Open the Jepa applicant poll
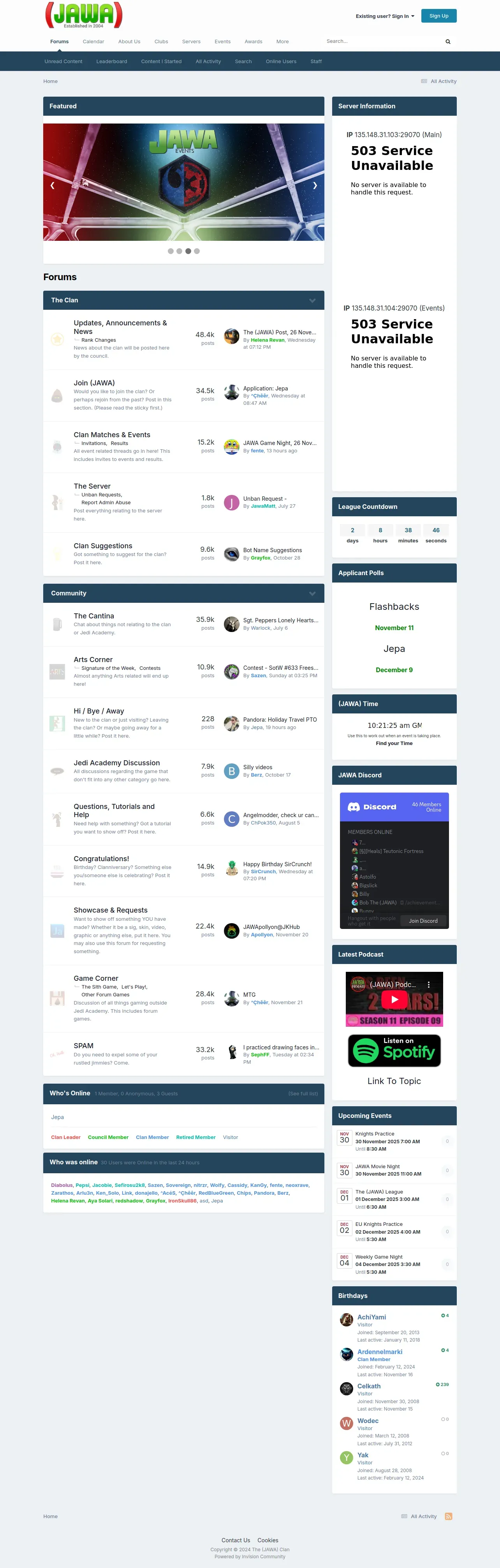The image size is (500, 1568). (x=394, y=649)
